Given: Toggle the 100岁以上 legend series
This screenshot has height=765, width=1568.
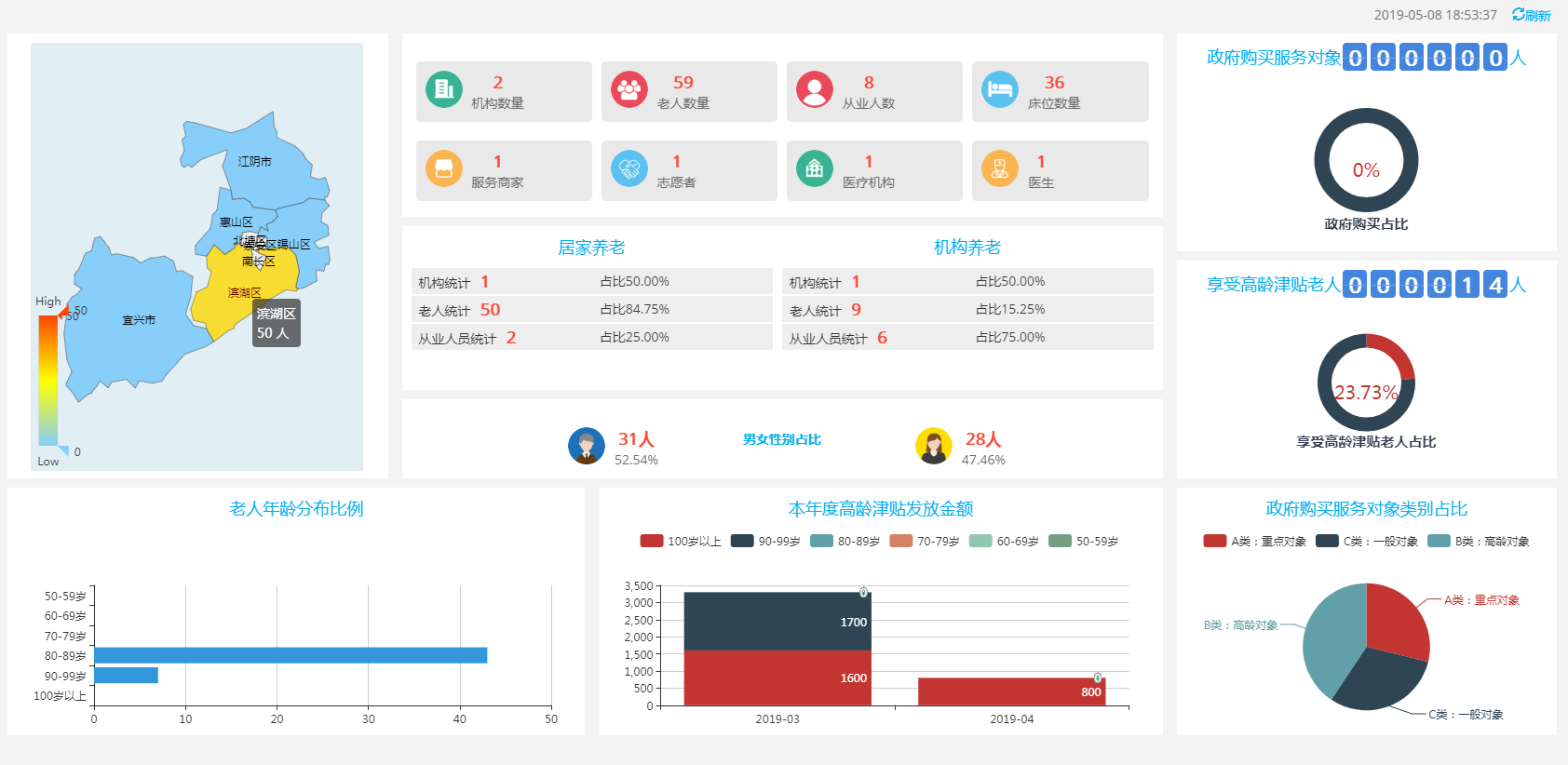Looking at the screenshot, I should pos(681,541).
